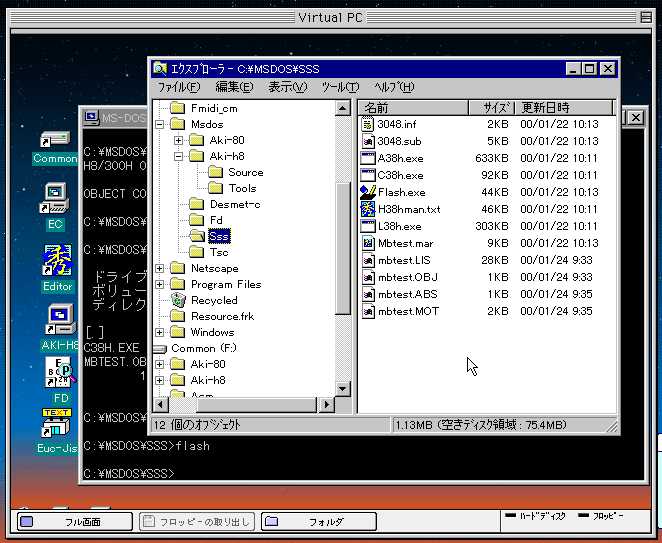The image size is (662, 543).
Task: Launch the Editor desktop shortcut icon
Action: 57,260
